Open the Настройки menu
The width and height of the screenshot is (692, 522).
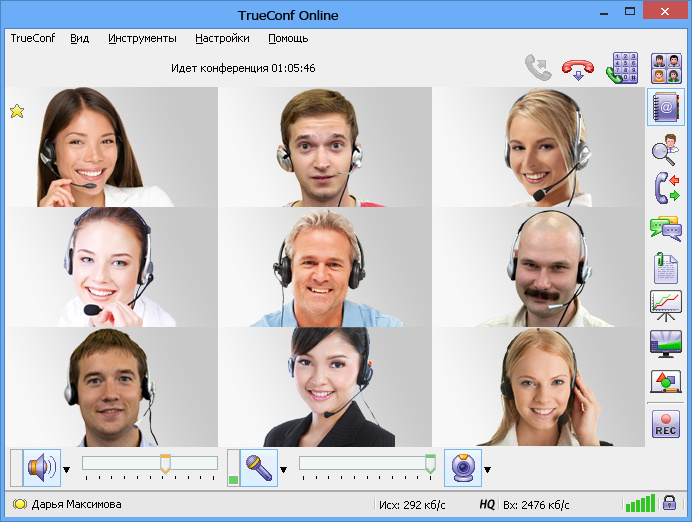[x=222, y=38]
